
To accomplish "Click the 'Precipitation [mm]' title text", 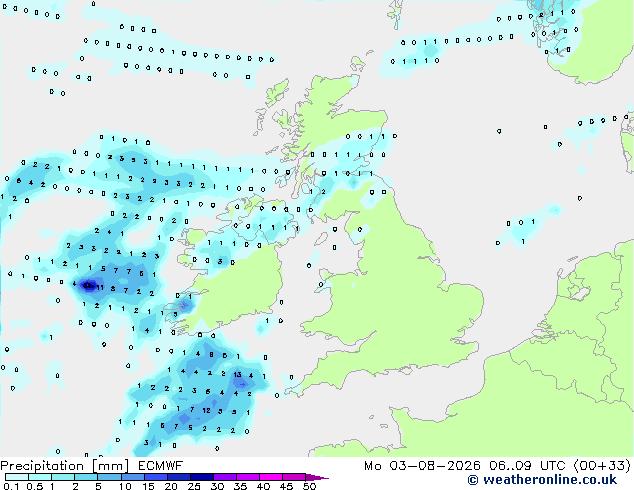I will coord(65,466).
